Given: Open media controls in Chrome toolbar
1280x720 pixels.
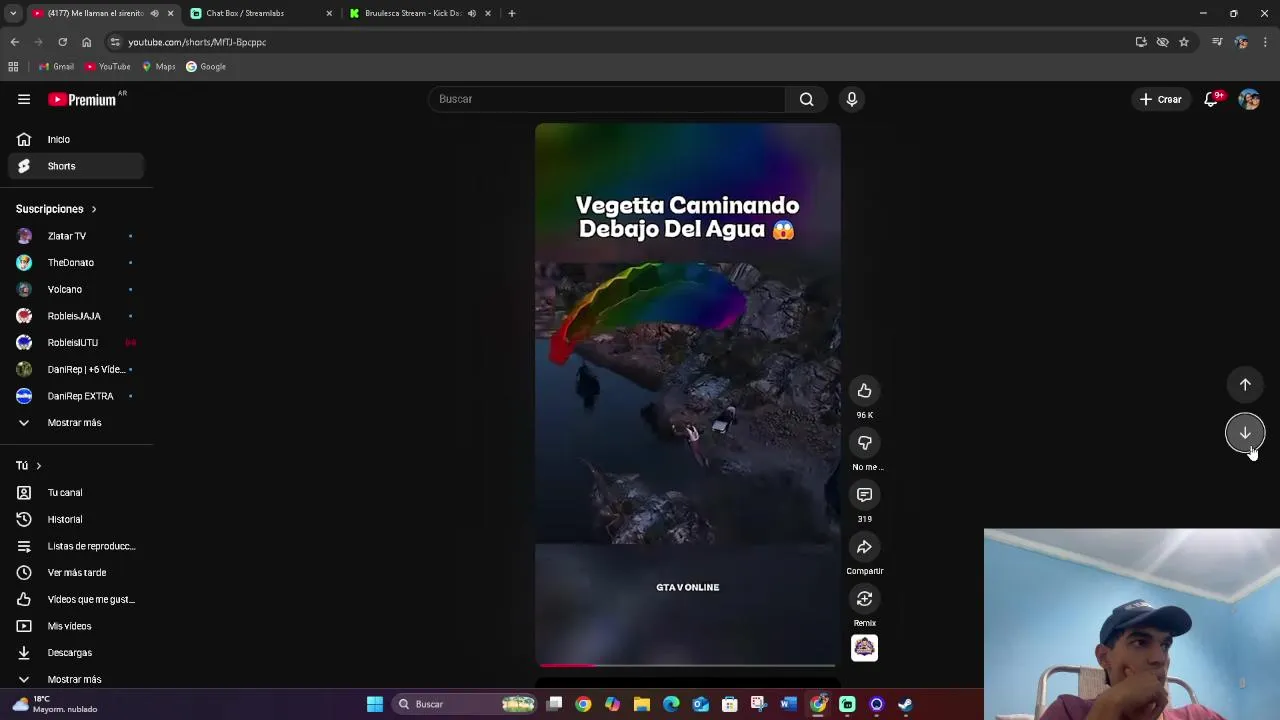Looking at the screenshot, I should [x=1217, y=42].
